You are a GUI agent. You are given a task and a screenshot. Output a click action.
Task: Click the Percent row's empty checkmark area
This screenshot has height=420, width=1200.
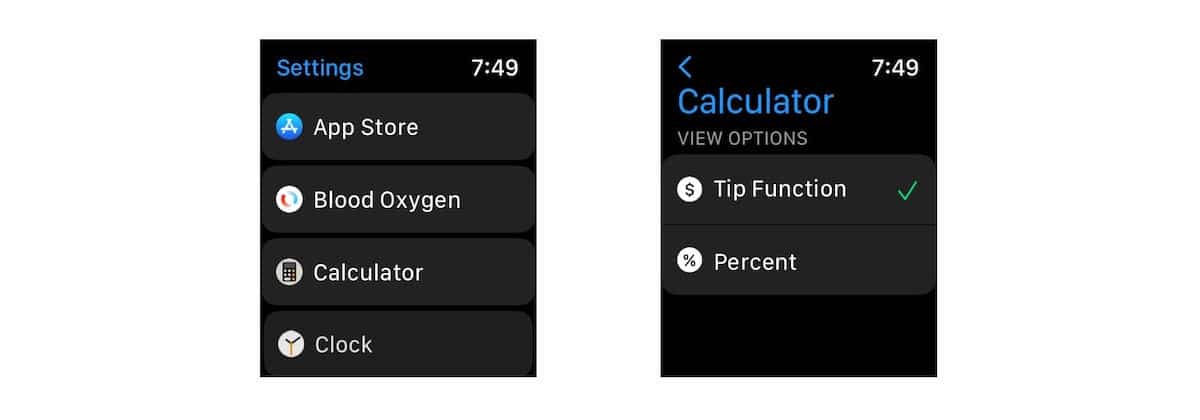[x=907, y=262]
